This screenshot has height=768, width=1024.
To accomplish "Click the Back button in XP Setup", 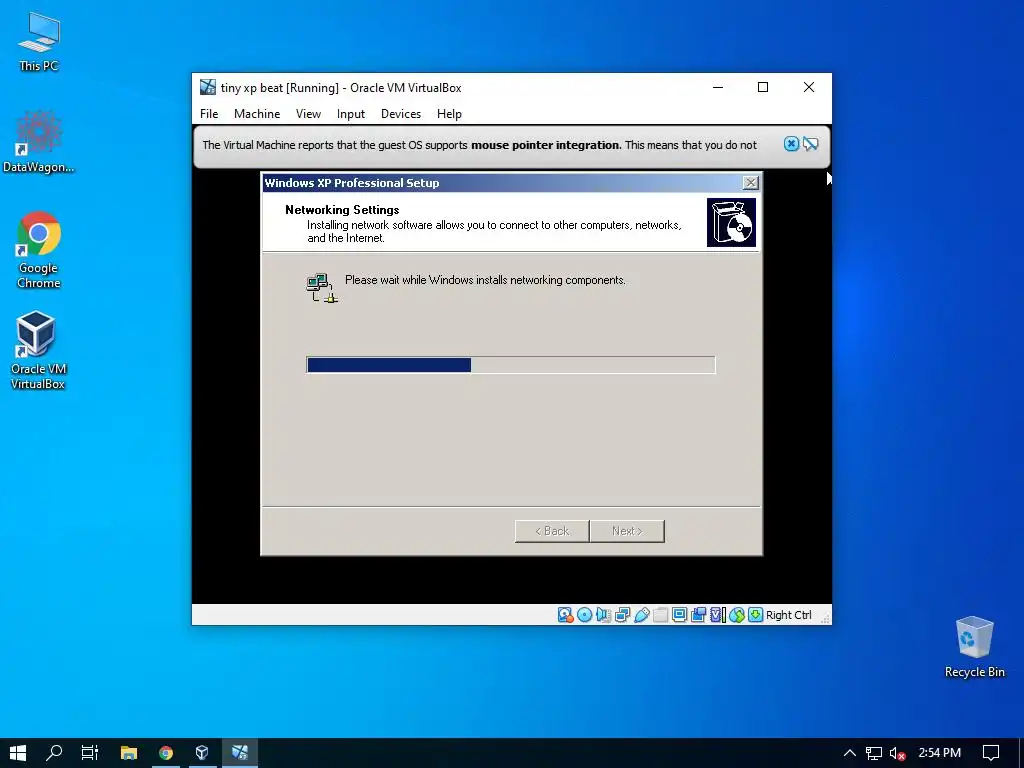I will 552,531.
